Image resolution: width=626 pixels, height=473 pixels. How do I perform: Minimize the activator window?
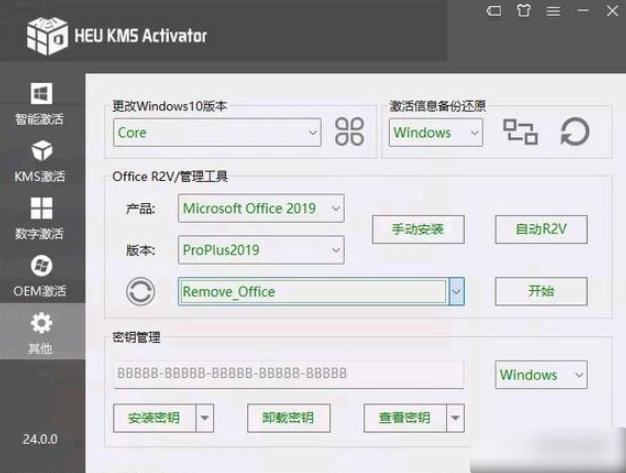tap(582, 11)
